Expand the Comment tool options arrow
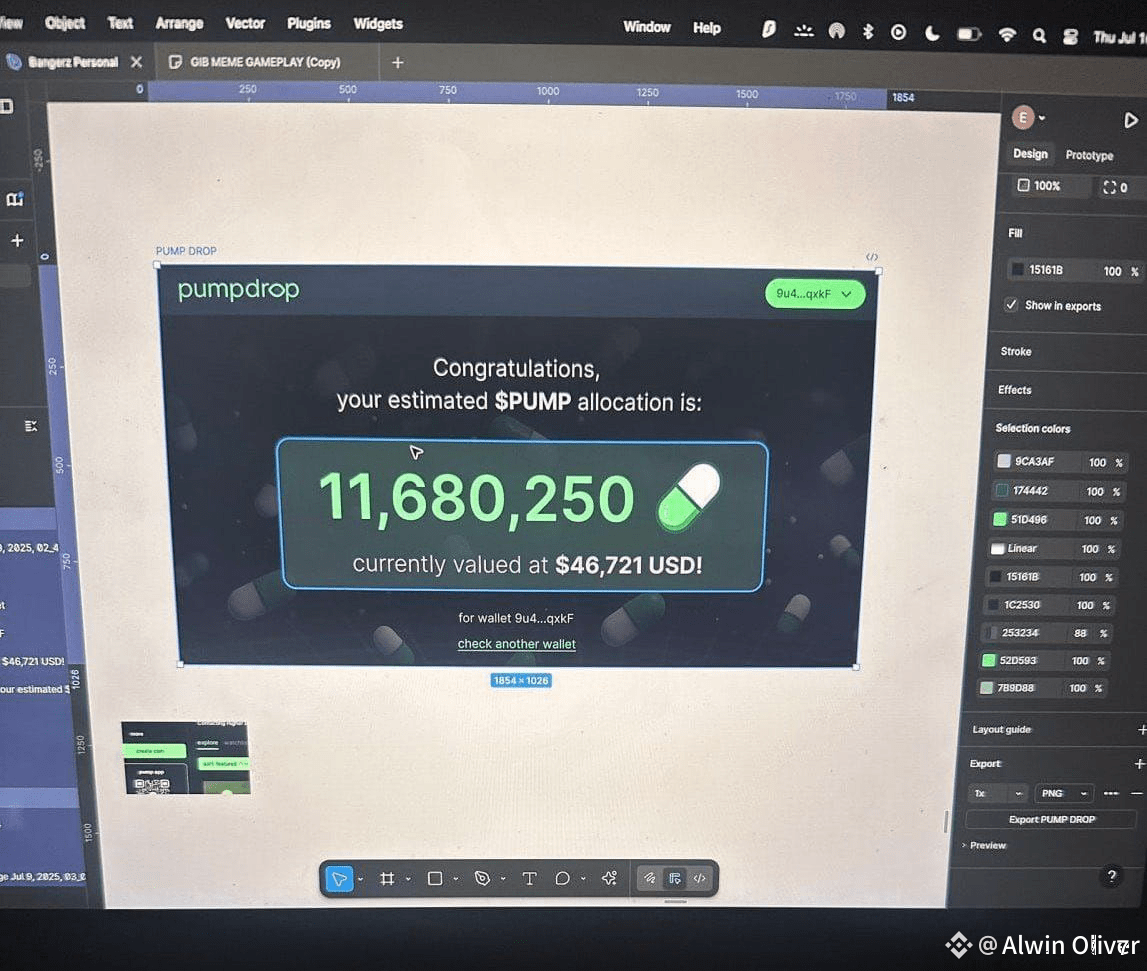The image size is (1147, 971). (x=583, y=880)
